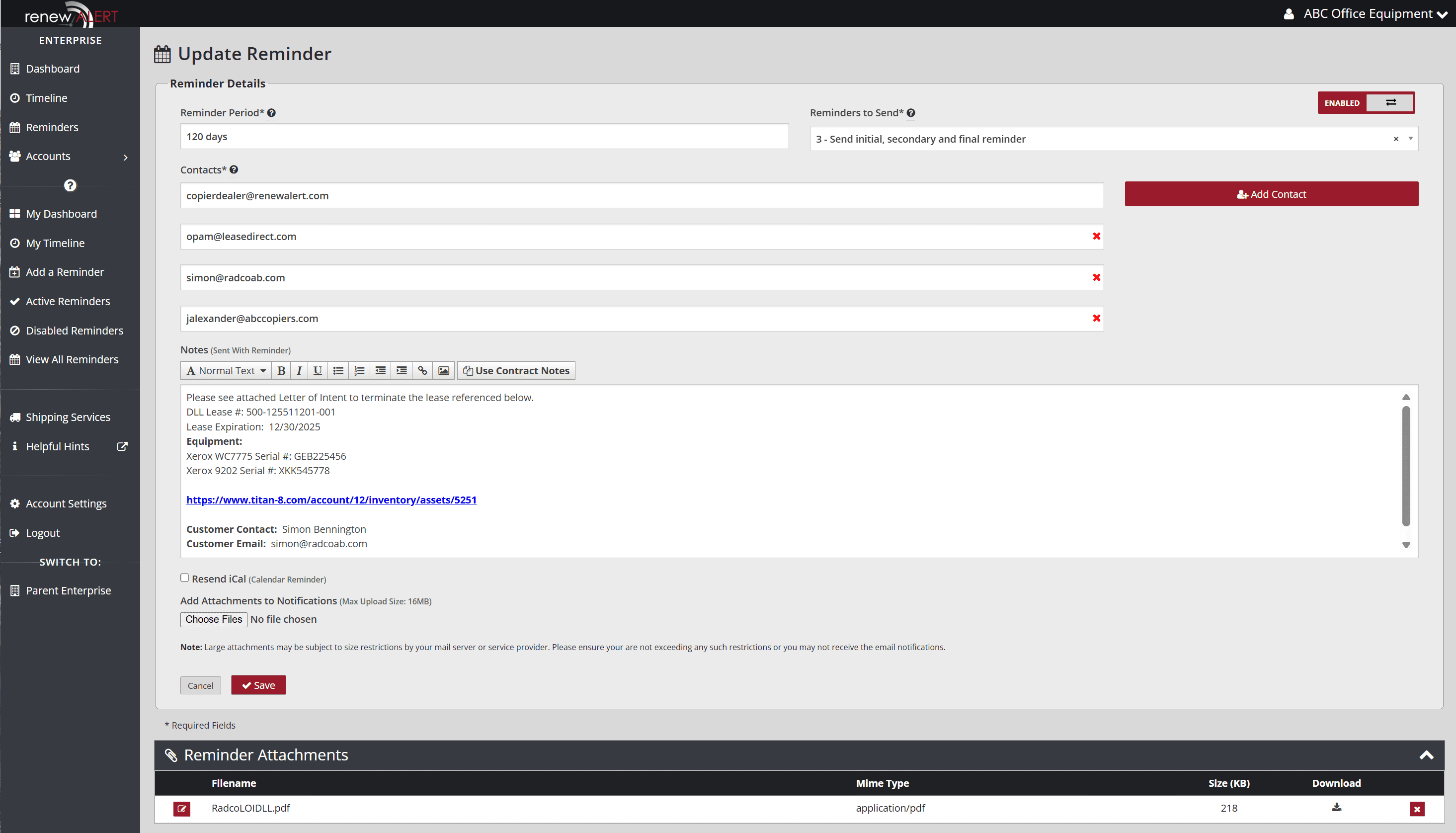Insert an image into the Notes
Viewport: 1456px width, 833px height.
point(443,370)
